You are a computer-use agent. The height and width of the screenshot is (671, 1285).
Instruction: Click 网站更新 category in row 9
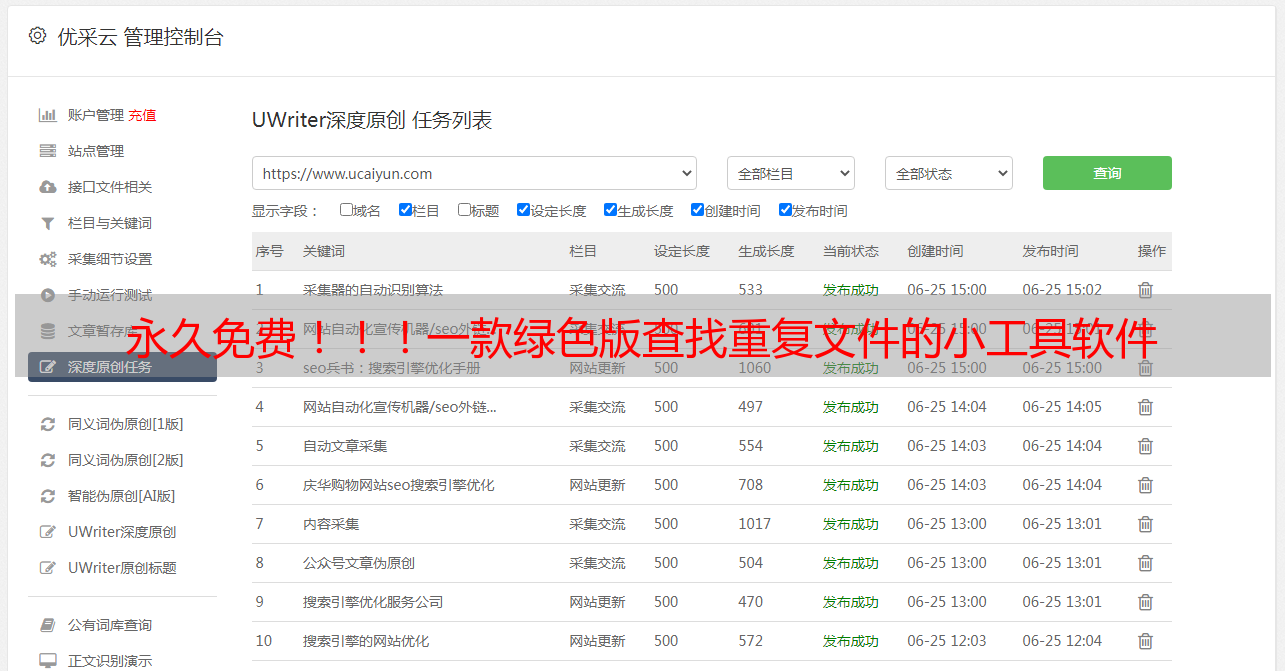pyautogui.click(x=597, y=602)
